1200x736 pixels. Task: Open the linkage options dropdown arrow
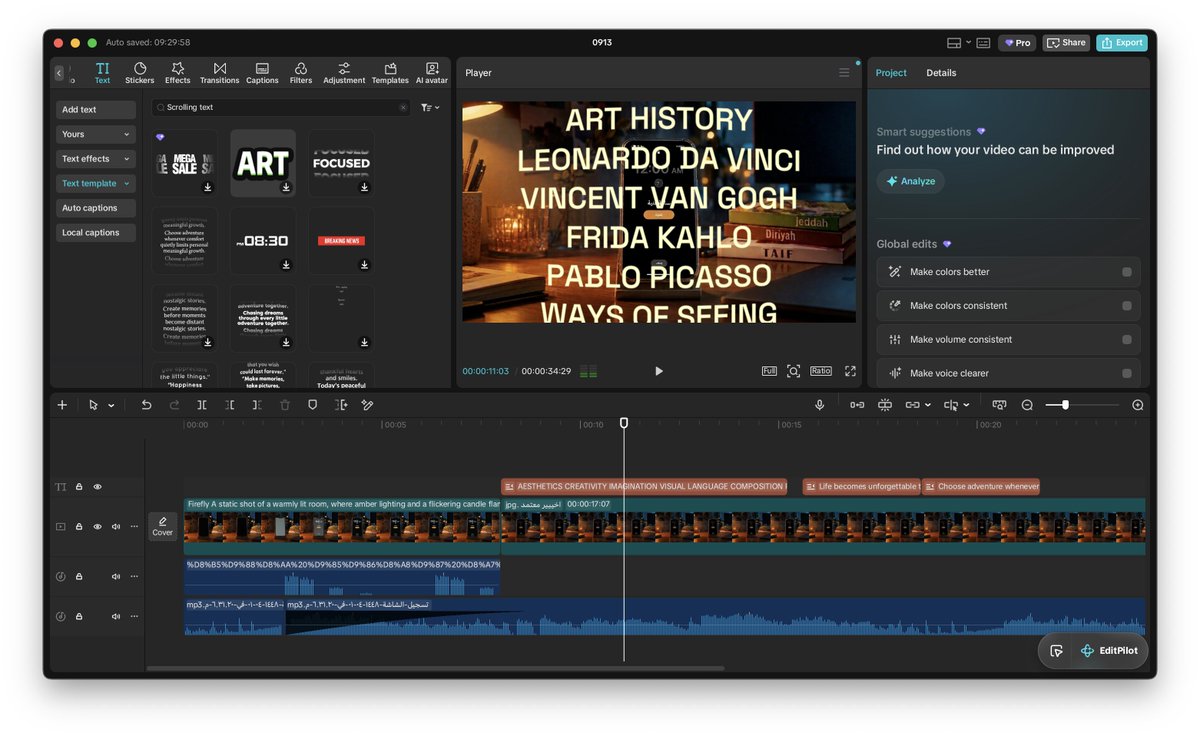pyautogui.click(x=928, y=406)
